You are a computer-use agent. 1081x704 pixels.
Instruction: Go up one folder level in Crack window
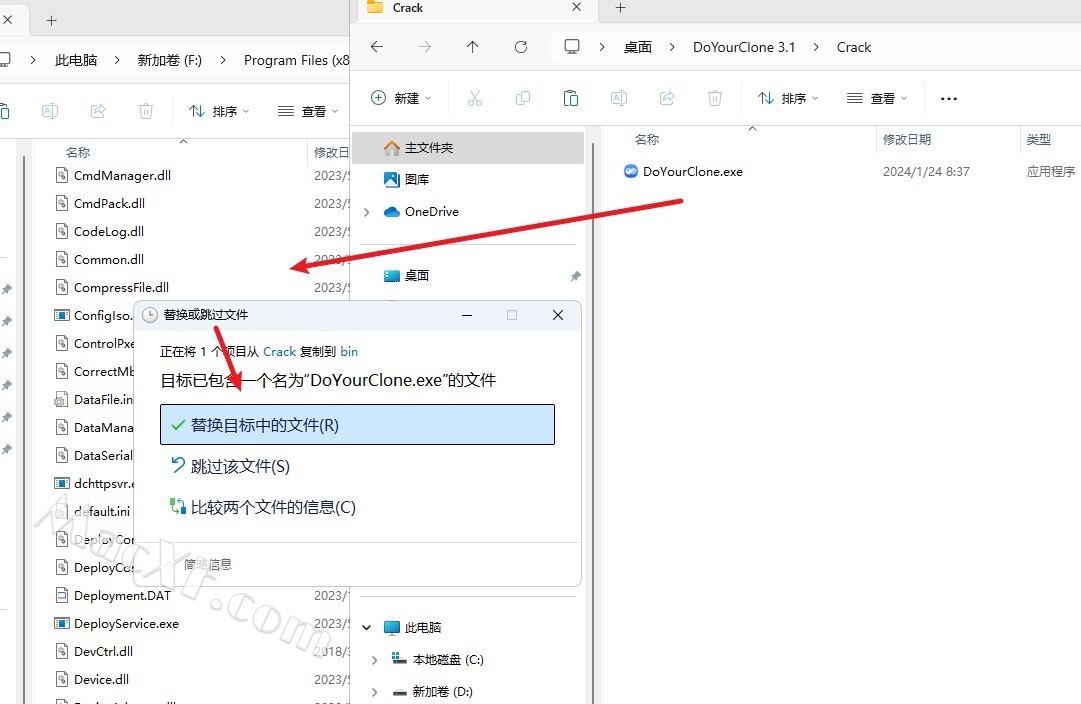pos(472,47)
